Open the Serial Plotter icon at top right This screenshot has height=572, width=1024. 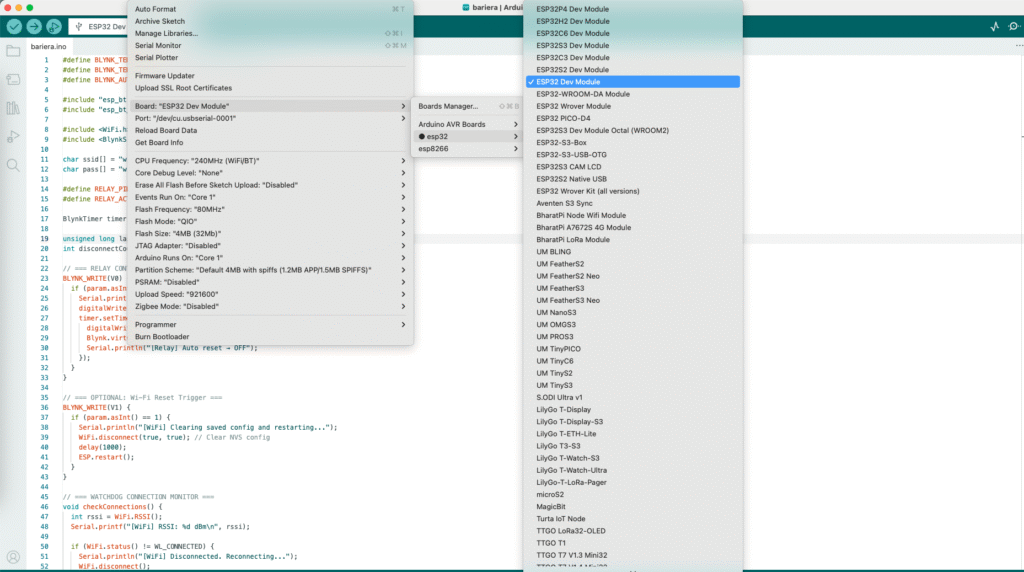click(x=994, y=27)
